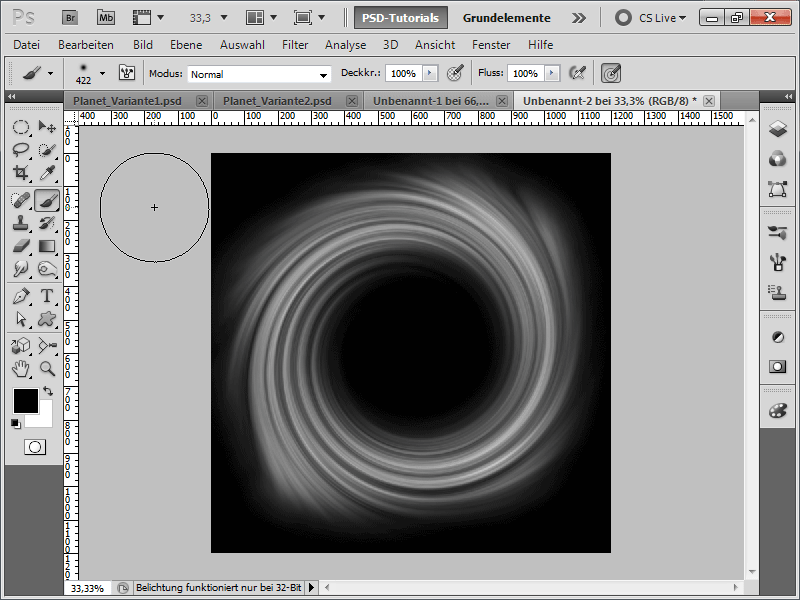800x600 pixels.
Task: Select the 3D Object Rotate tool
Action: coord(20,346)
